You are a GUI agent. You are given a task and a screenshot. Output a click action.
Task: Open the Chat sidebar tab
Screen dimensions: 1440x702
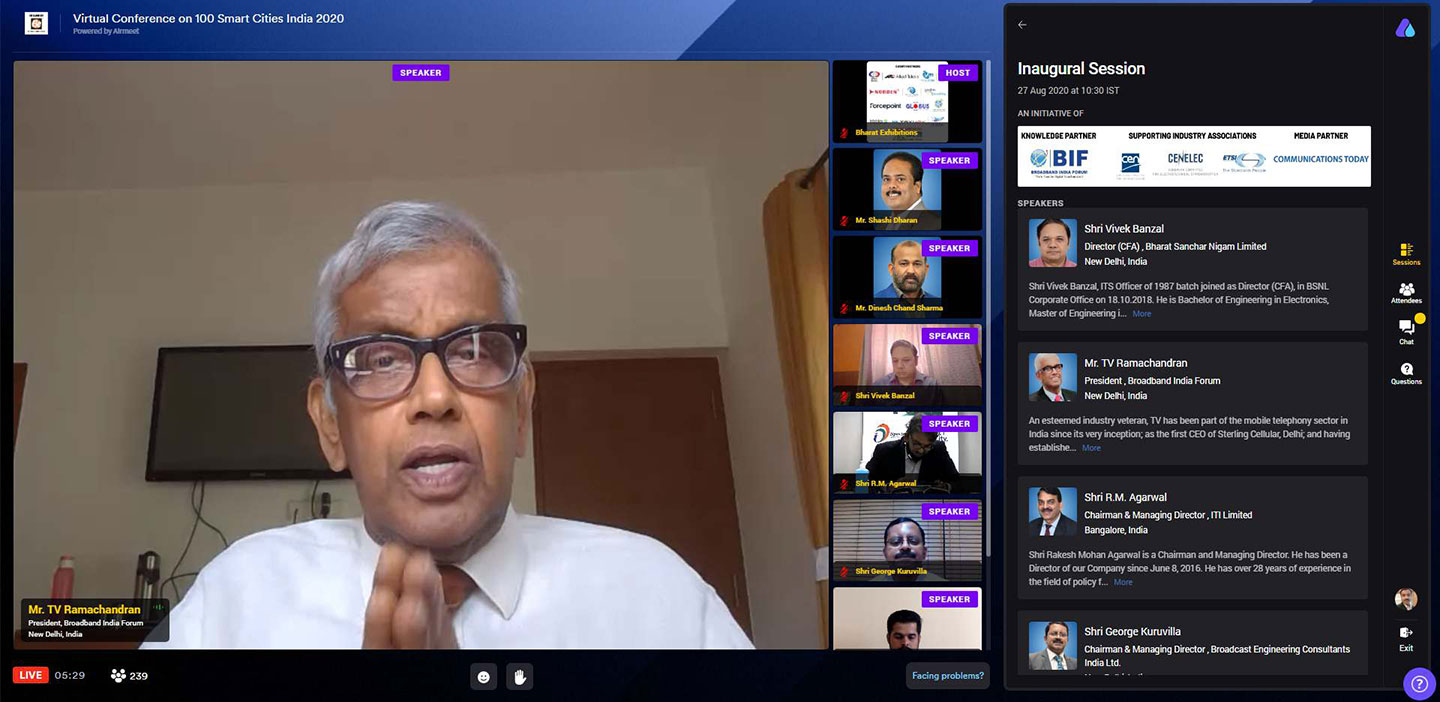(1406, 332)
